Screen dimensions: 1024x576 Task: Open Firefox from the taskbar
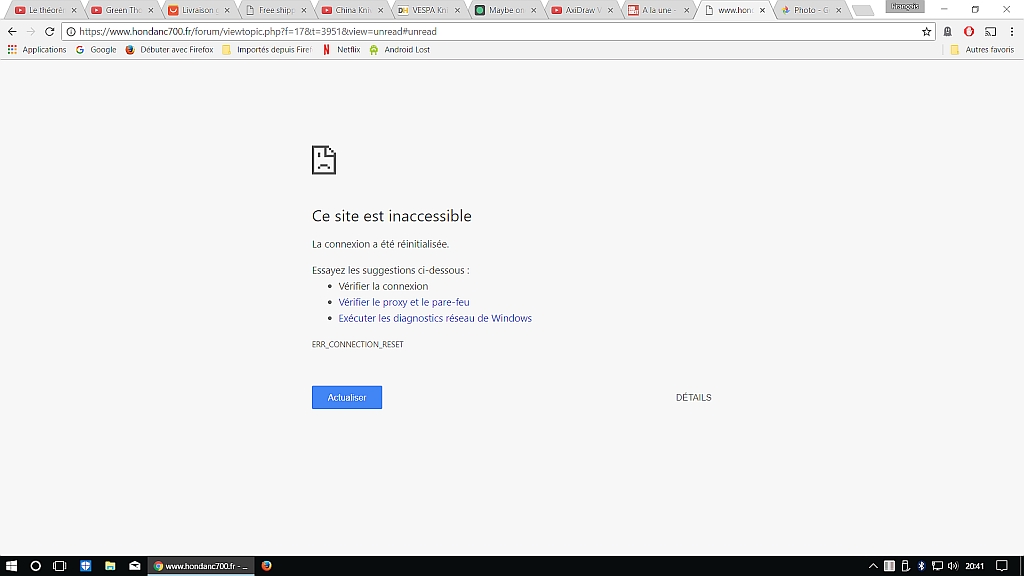click(266, 566)
